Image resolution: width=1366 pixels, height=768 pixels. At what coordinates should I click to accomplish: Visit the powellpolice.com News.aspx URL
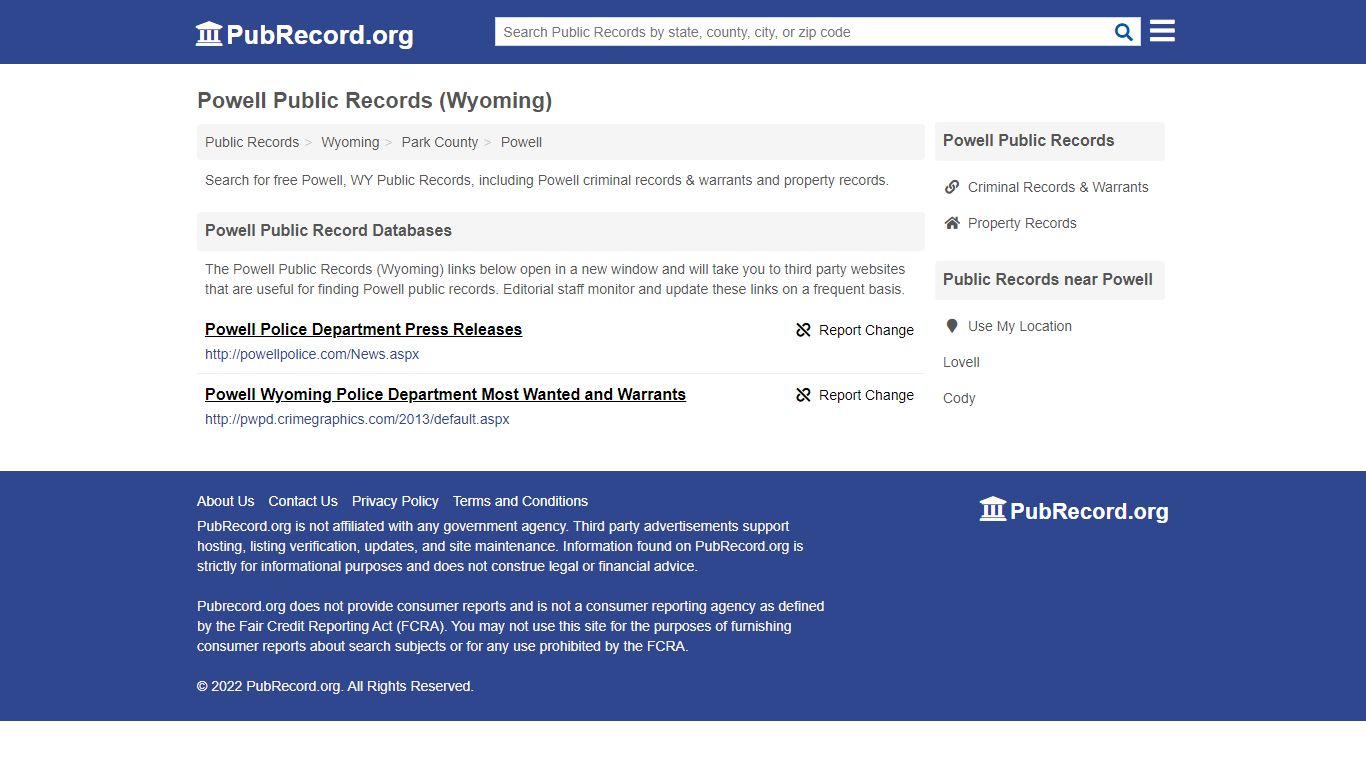312,354
